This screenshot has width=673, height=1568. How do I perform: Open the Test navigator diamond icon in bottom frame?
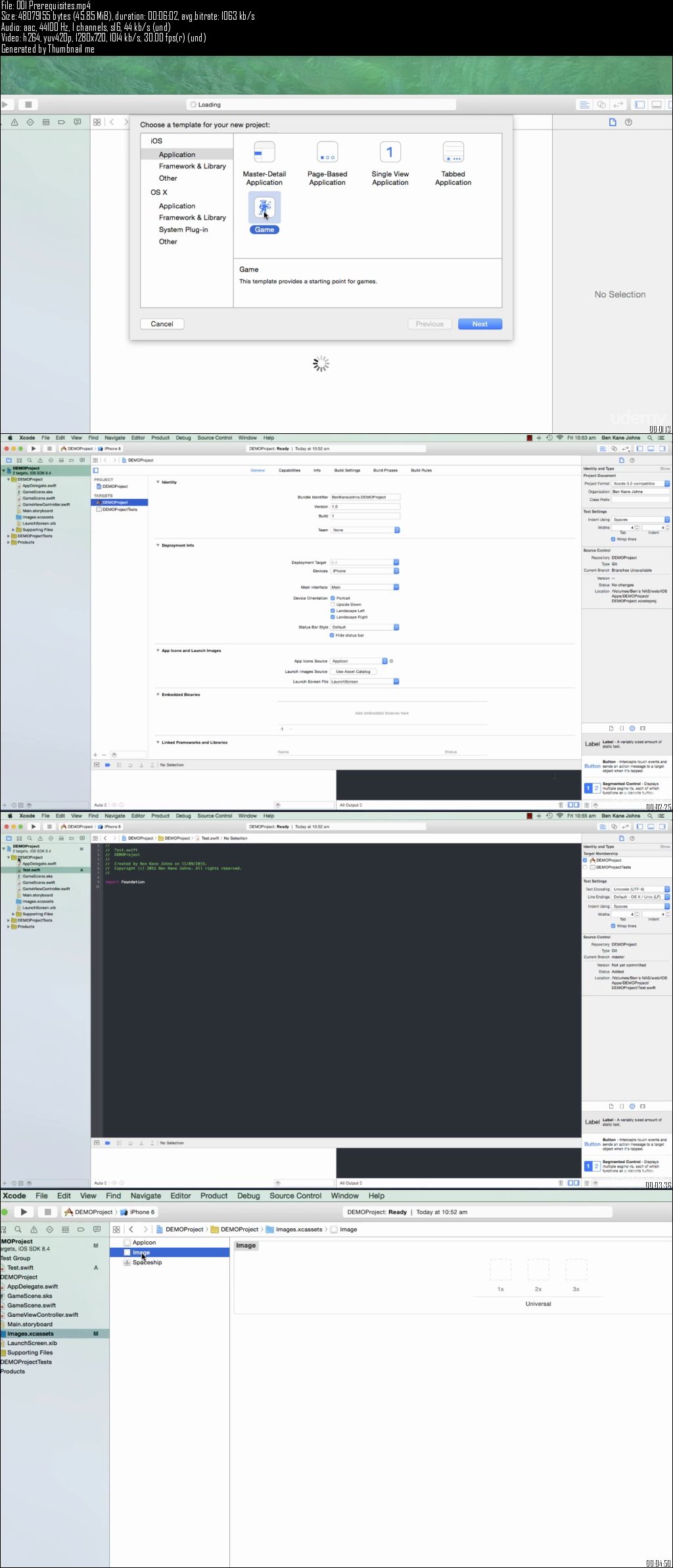(50, 1229)
